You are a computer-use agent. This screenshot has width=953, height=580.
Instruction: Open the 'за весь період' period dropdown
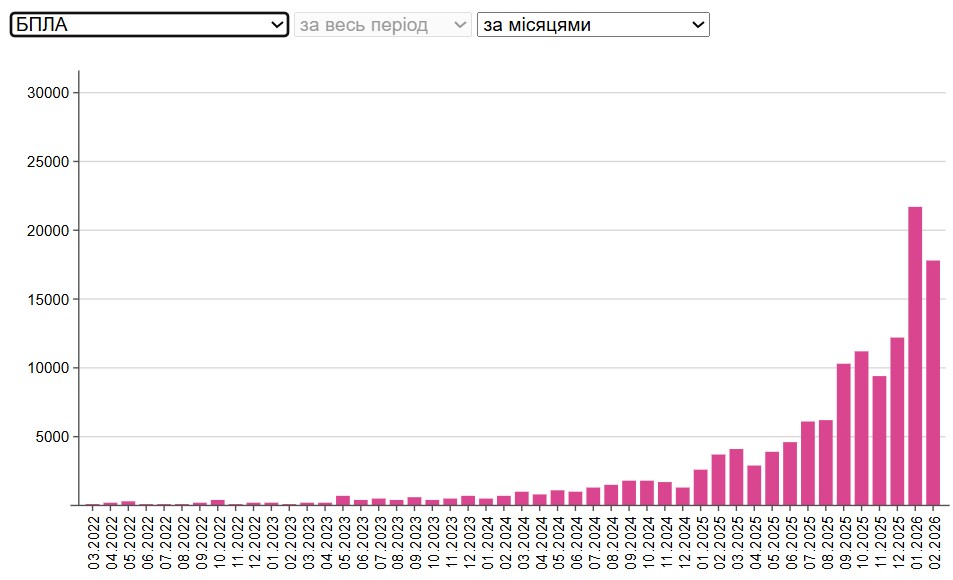(382, 25)
